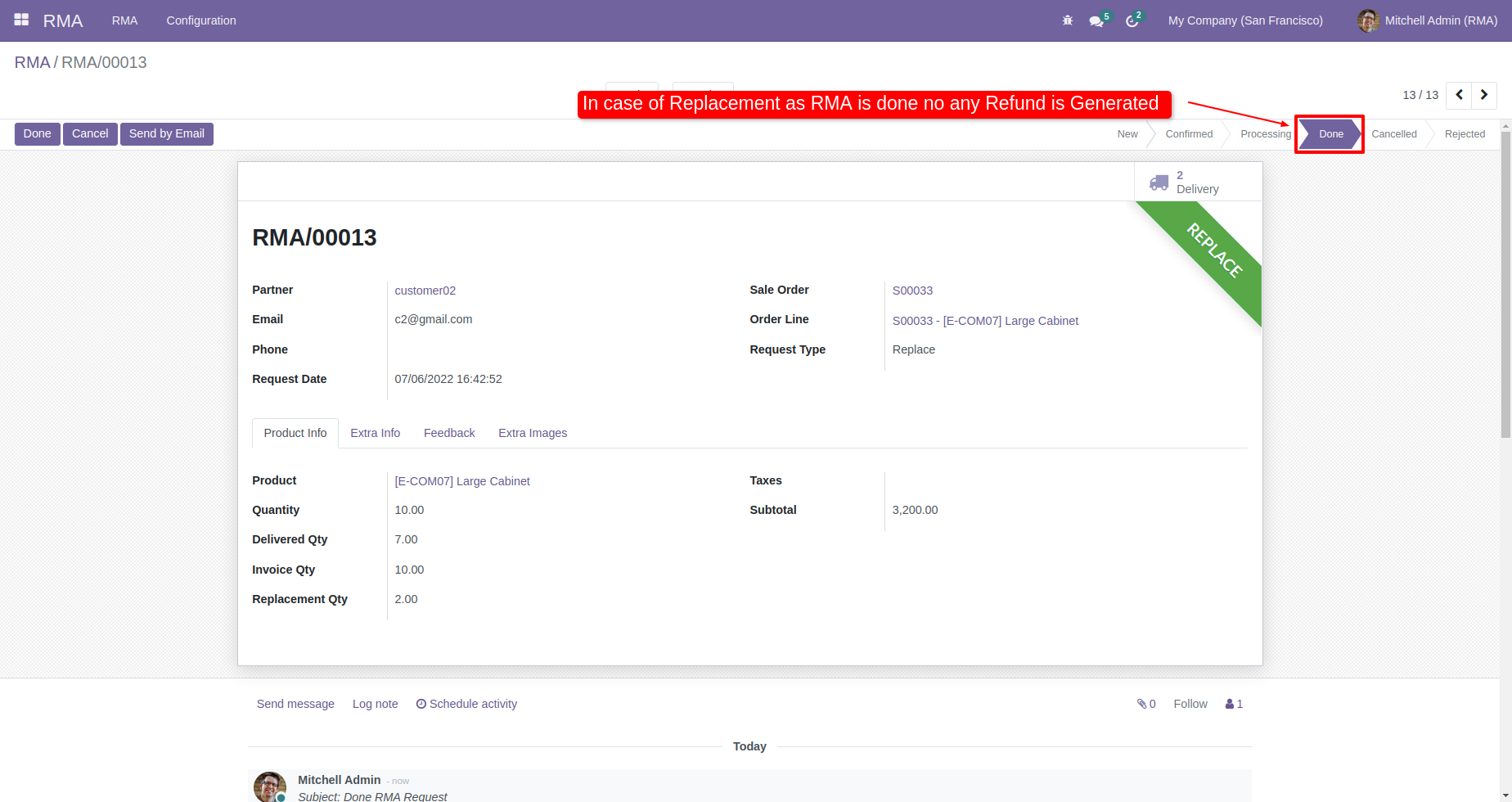Select the Processing status stage

point(1265,134)
